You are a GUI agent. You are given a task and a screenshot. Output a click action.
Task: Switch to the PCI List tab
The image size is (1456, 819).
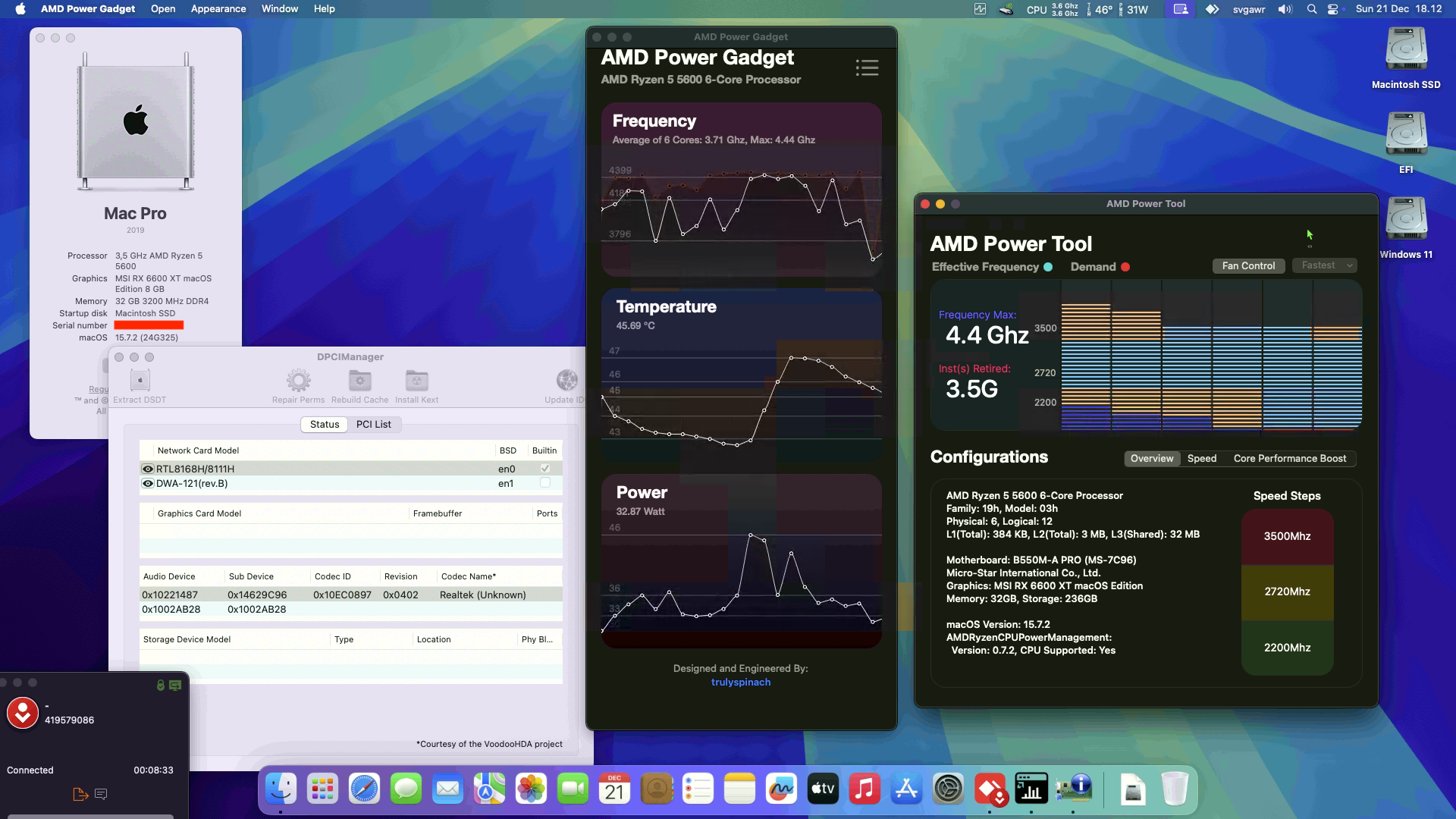(x=375, y=424)
